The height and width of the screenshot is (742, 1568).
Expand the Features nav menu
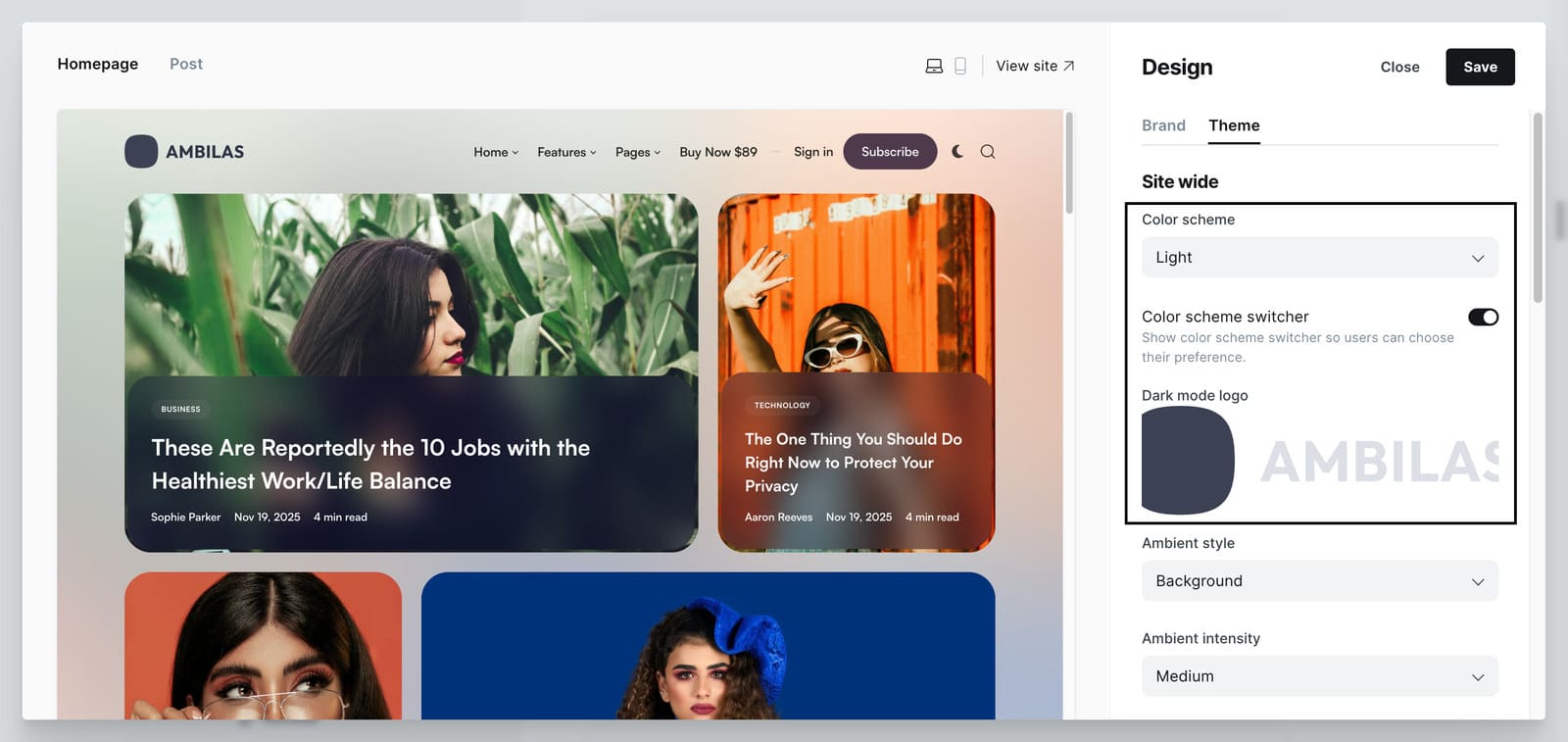tap(566, 152)
